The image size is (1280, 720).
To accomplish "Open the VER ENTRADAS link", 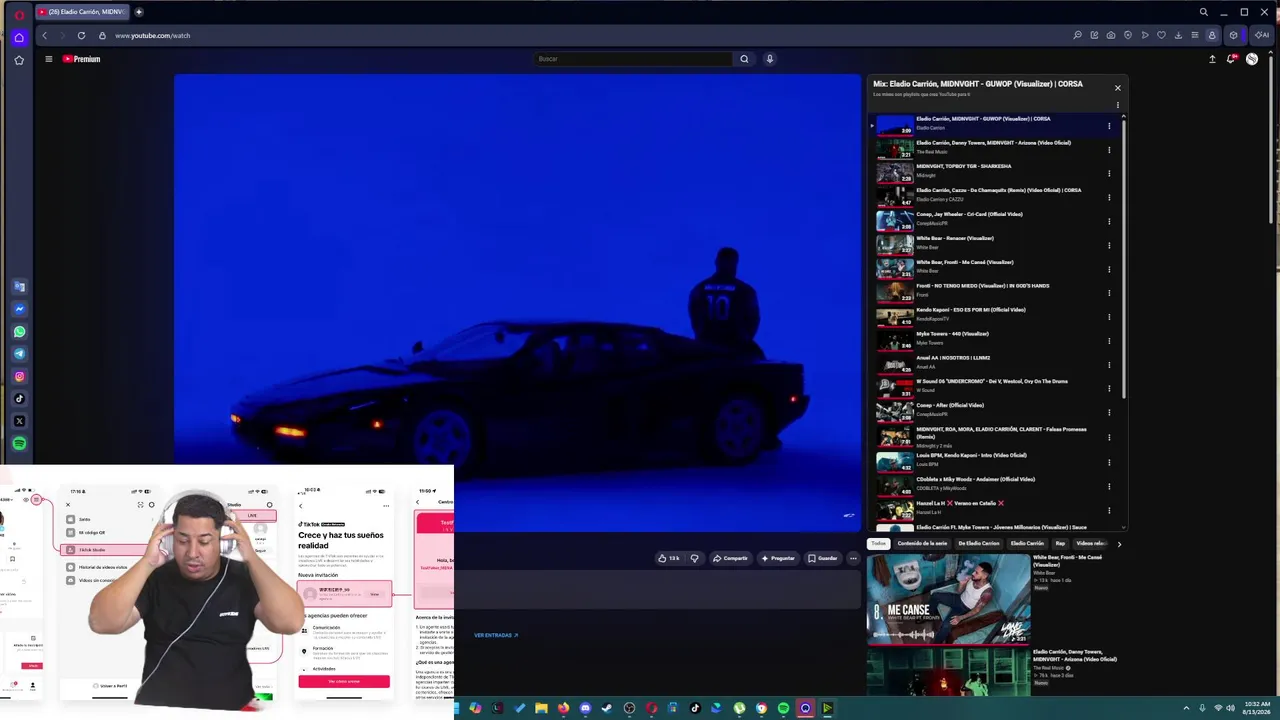I will click(x=496, y=635).
